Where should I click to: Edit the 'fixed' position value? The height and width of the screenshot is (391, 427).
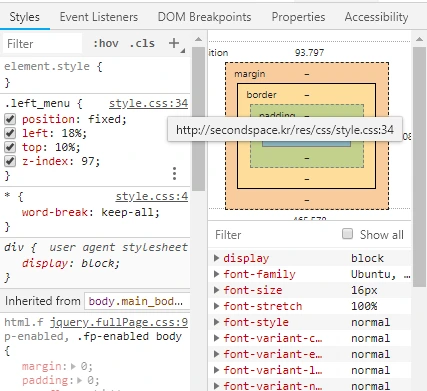coord(105,119)
